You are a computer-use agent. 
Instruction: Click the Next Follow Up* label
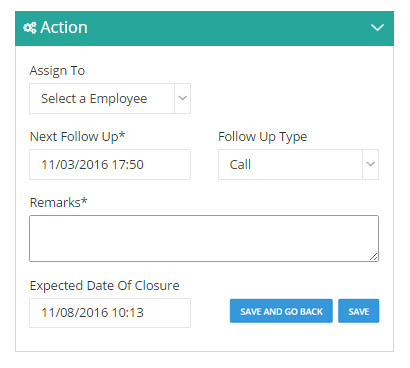pos(77,137)
